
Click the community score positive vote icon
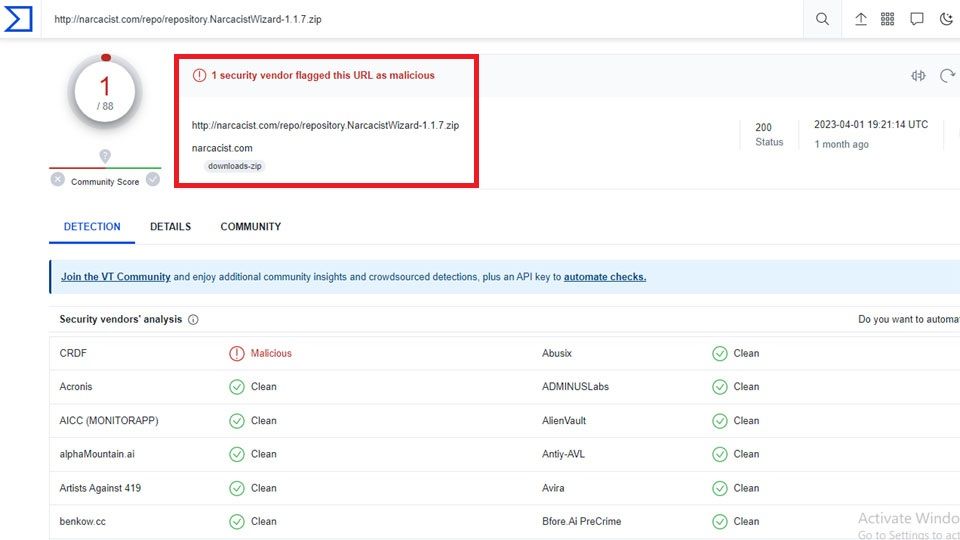pyautogui.click(x=153, y=179)
